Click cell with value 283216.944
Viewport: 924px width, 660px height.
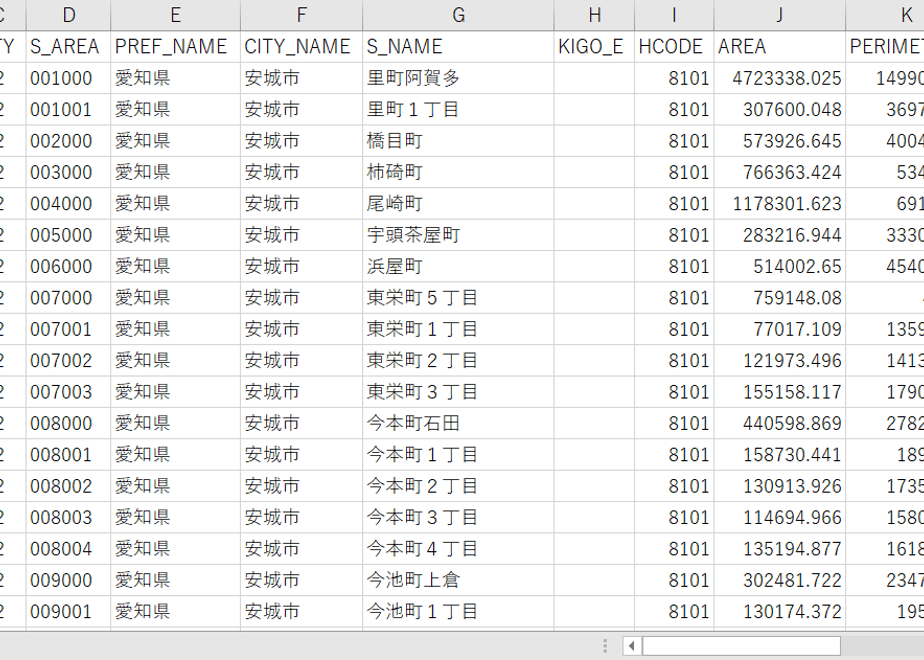(x=780, y=235)
